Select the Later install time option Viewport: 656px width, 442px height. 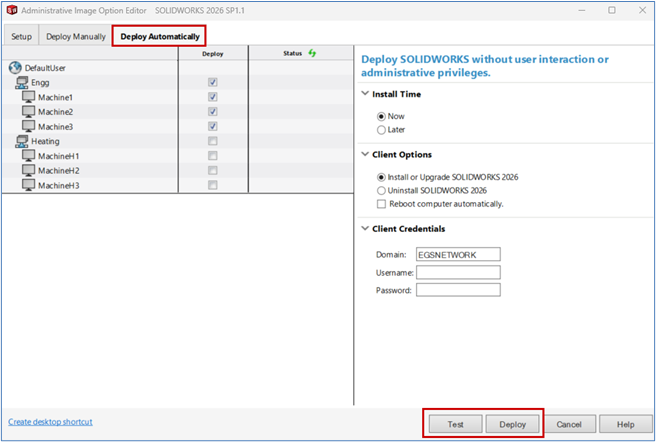(x=381, y=130)
